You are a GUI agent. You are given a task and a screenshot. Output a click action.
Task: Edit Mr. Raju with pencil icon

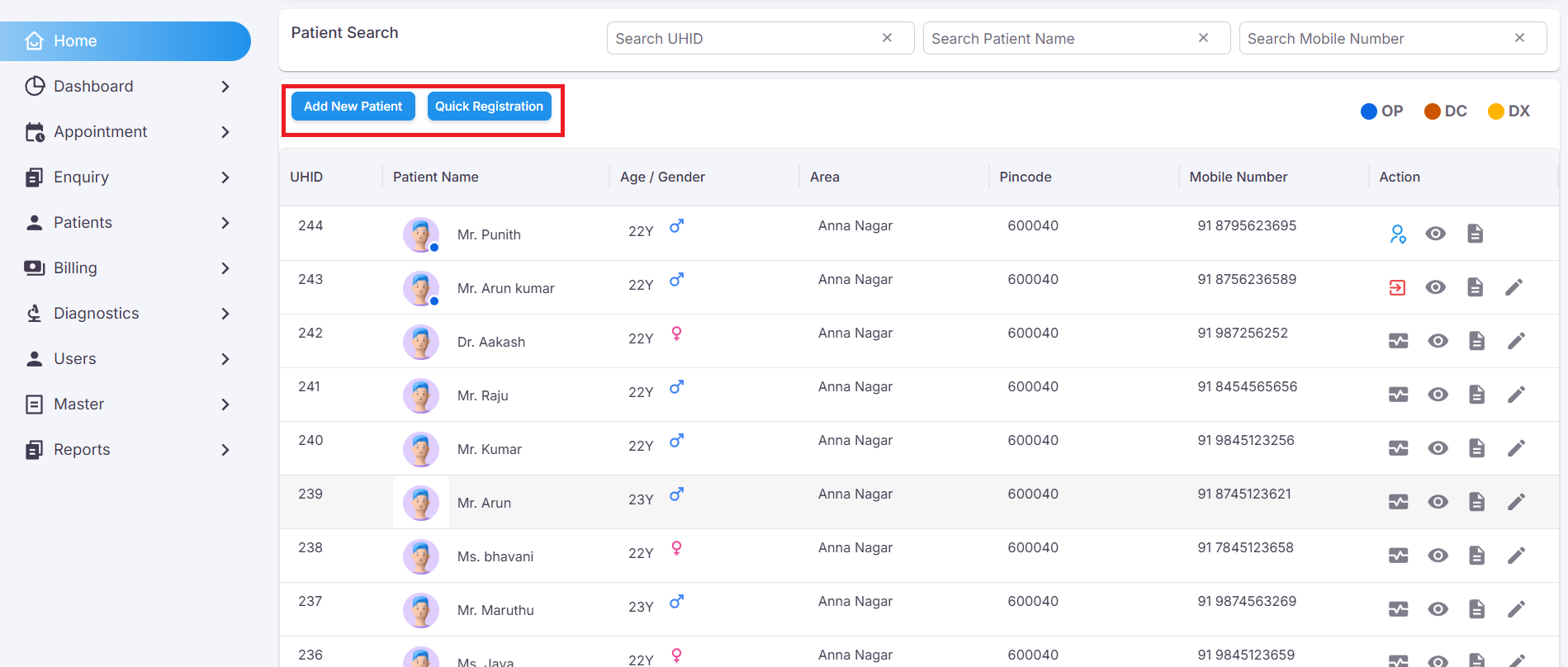click(x=1516, y=395)
